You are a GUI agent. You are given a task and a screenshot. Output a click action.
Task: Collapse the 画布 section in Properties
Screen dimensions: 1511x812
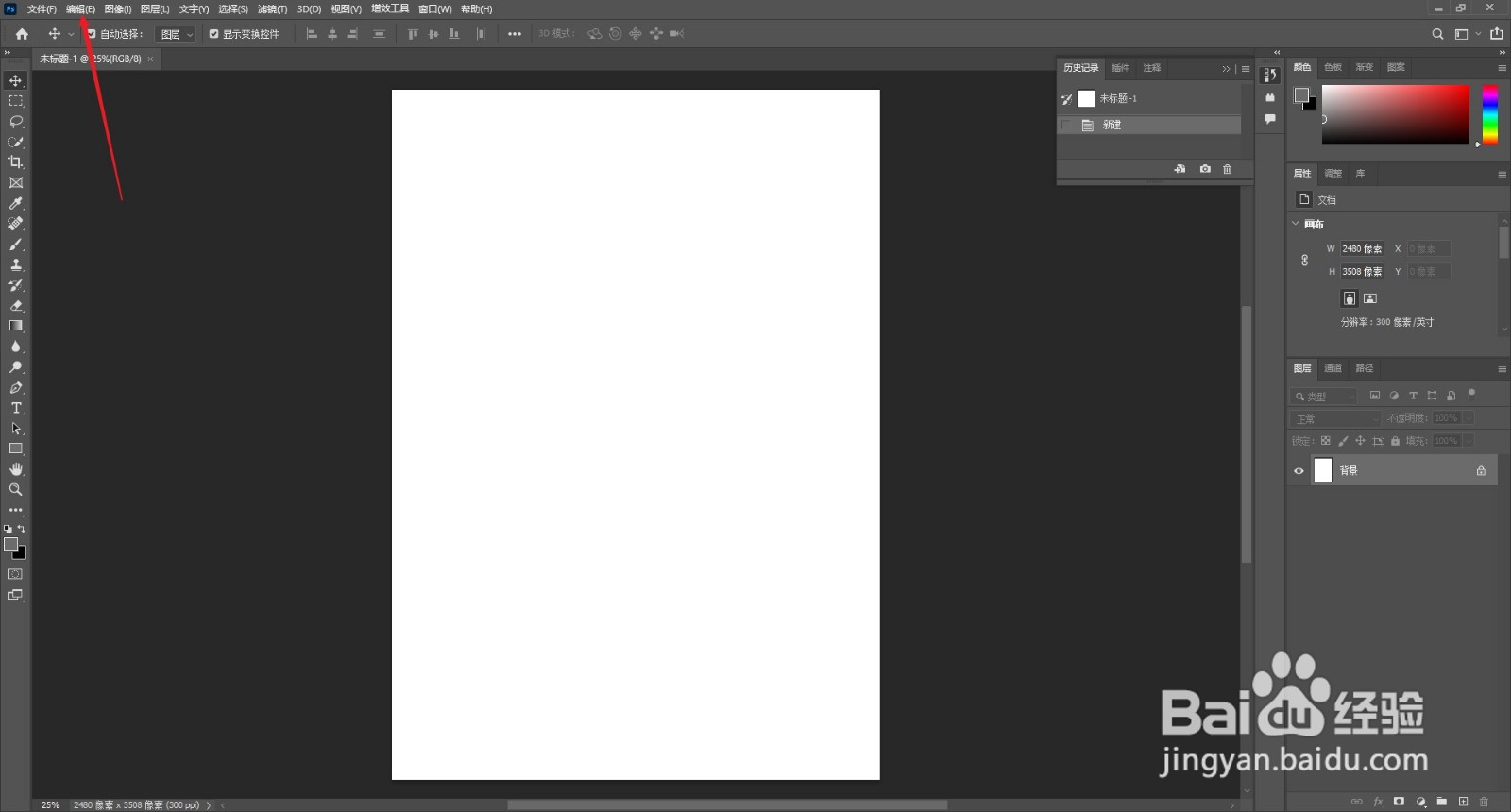tap(1296, 224)
